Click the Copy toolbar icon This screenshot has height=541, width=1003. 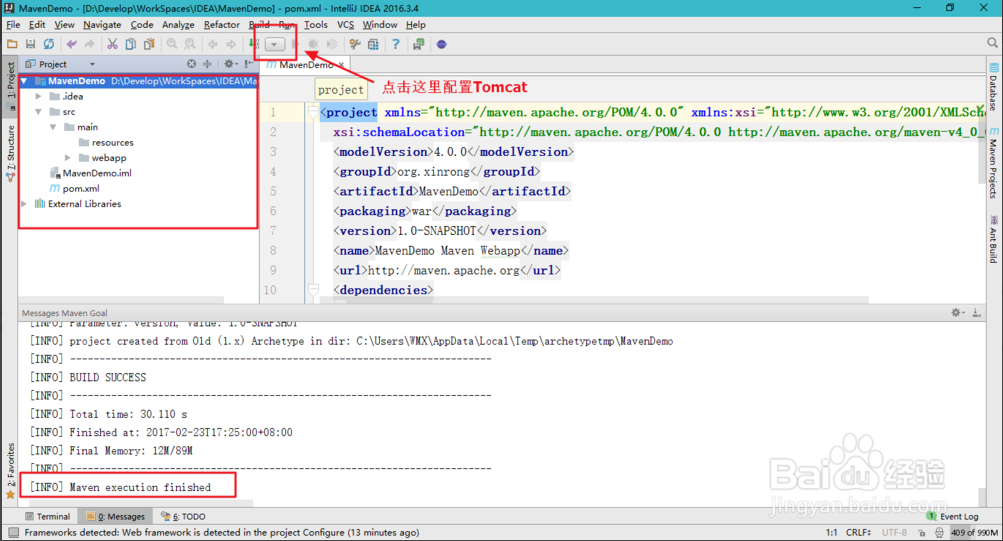tap(130, 44)
